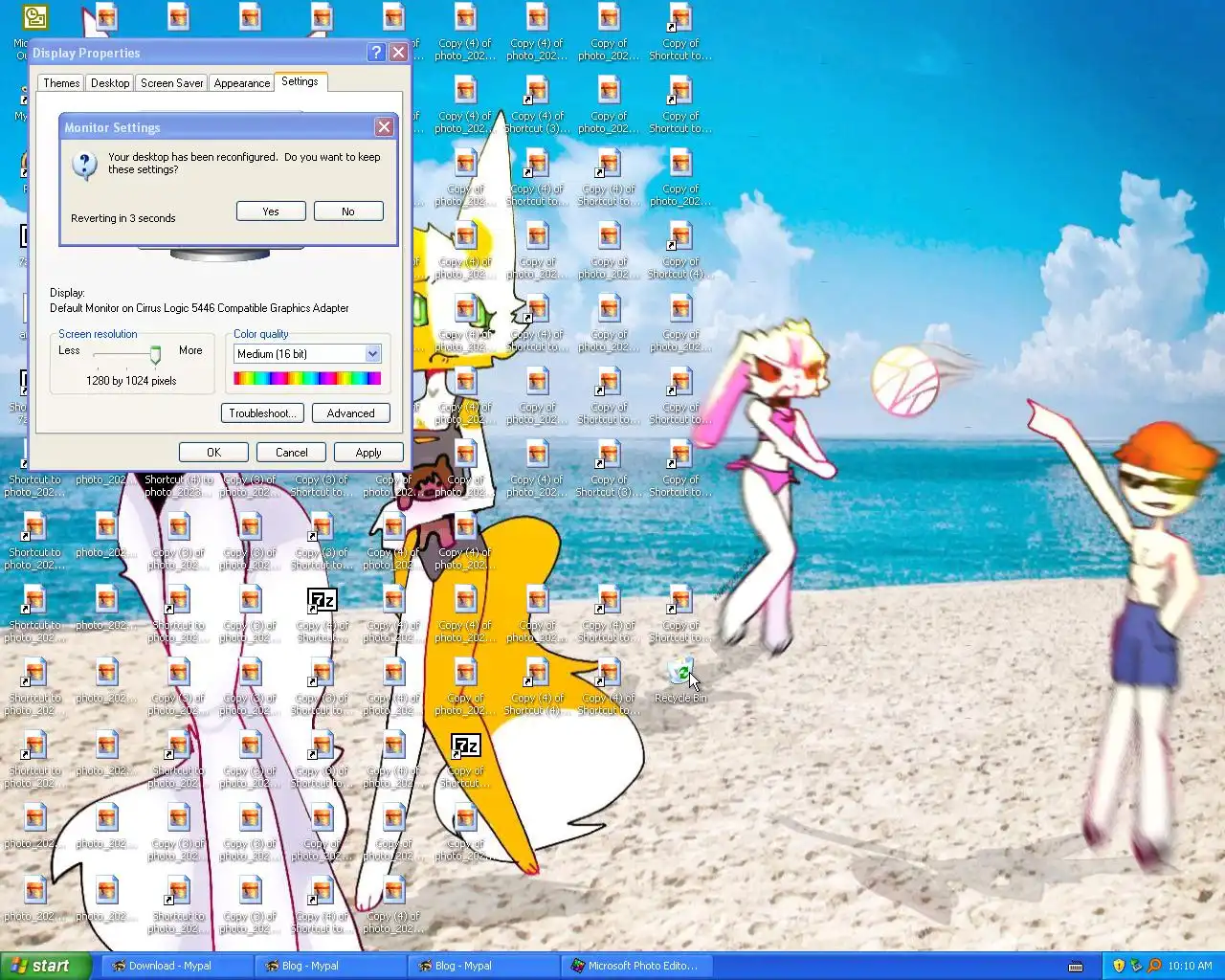Click the on-screen keyboard tray icon

coord(1076,966)
